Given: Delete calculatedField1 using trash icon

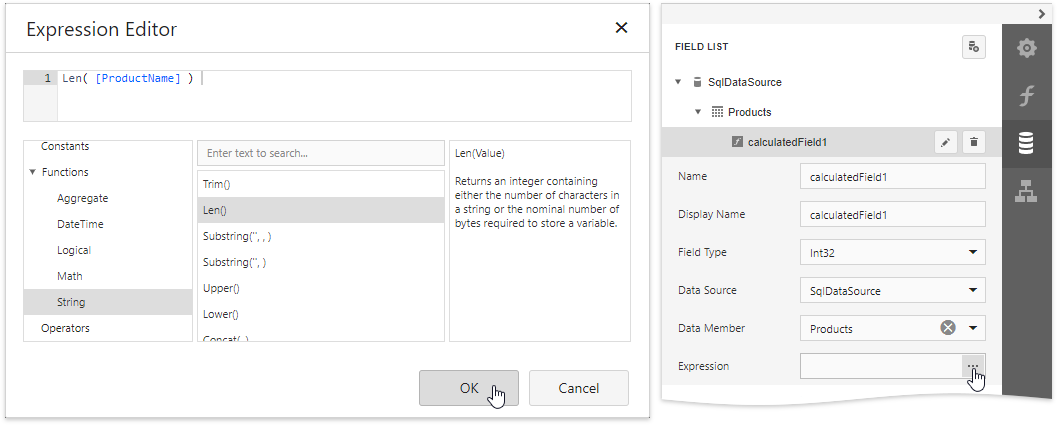Looking at the screenshot, I should click(975, 143).
